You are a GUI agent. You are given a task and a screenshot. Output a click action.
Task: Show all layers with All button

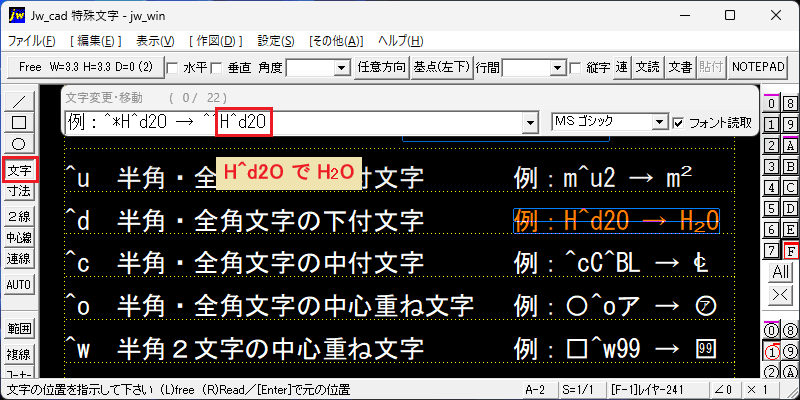(781, 272)
